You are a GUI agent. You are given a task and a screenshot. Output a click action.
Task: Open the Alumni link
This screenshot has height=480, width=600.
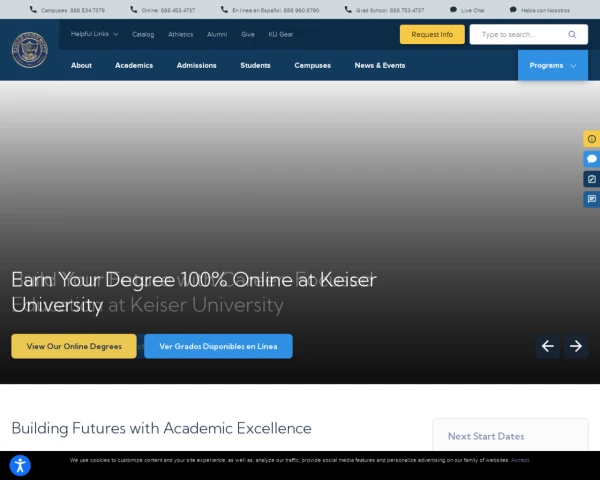pos(217,34)
